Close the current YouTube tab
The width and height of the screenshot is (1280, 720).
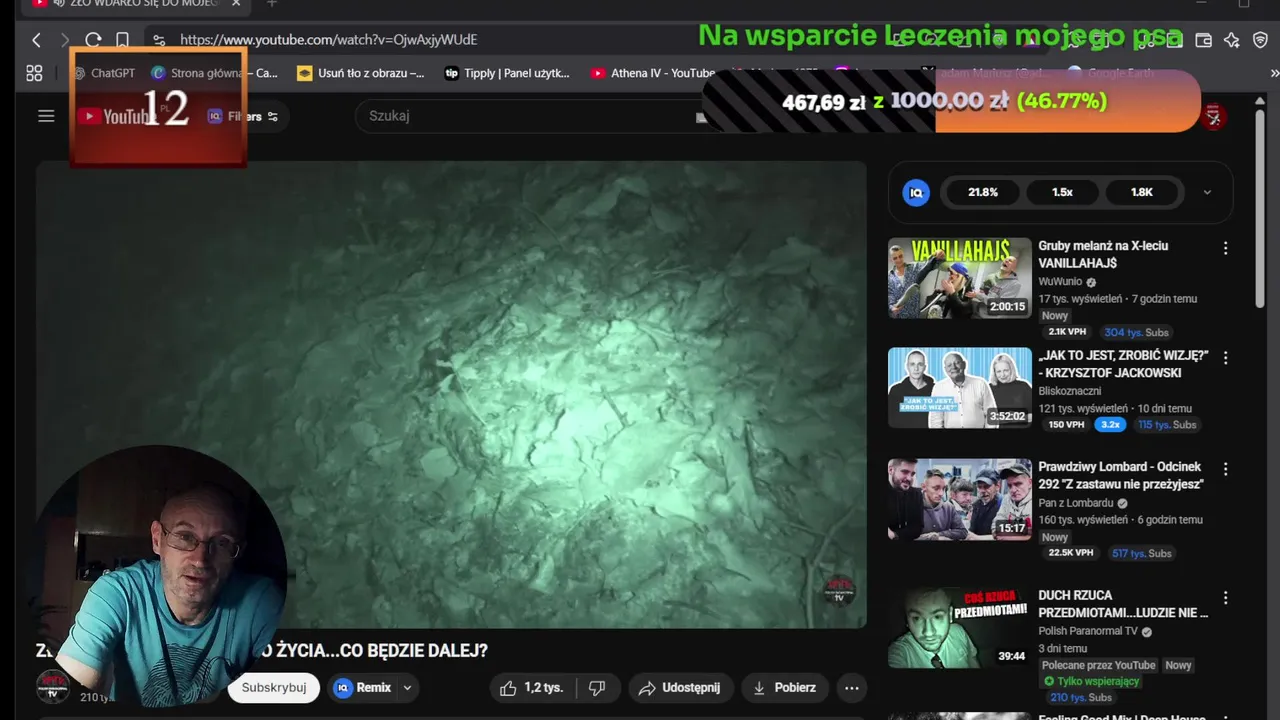click(x=236, y=5)
